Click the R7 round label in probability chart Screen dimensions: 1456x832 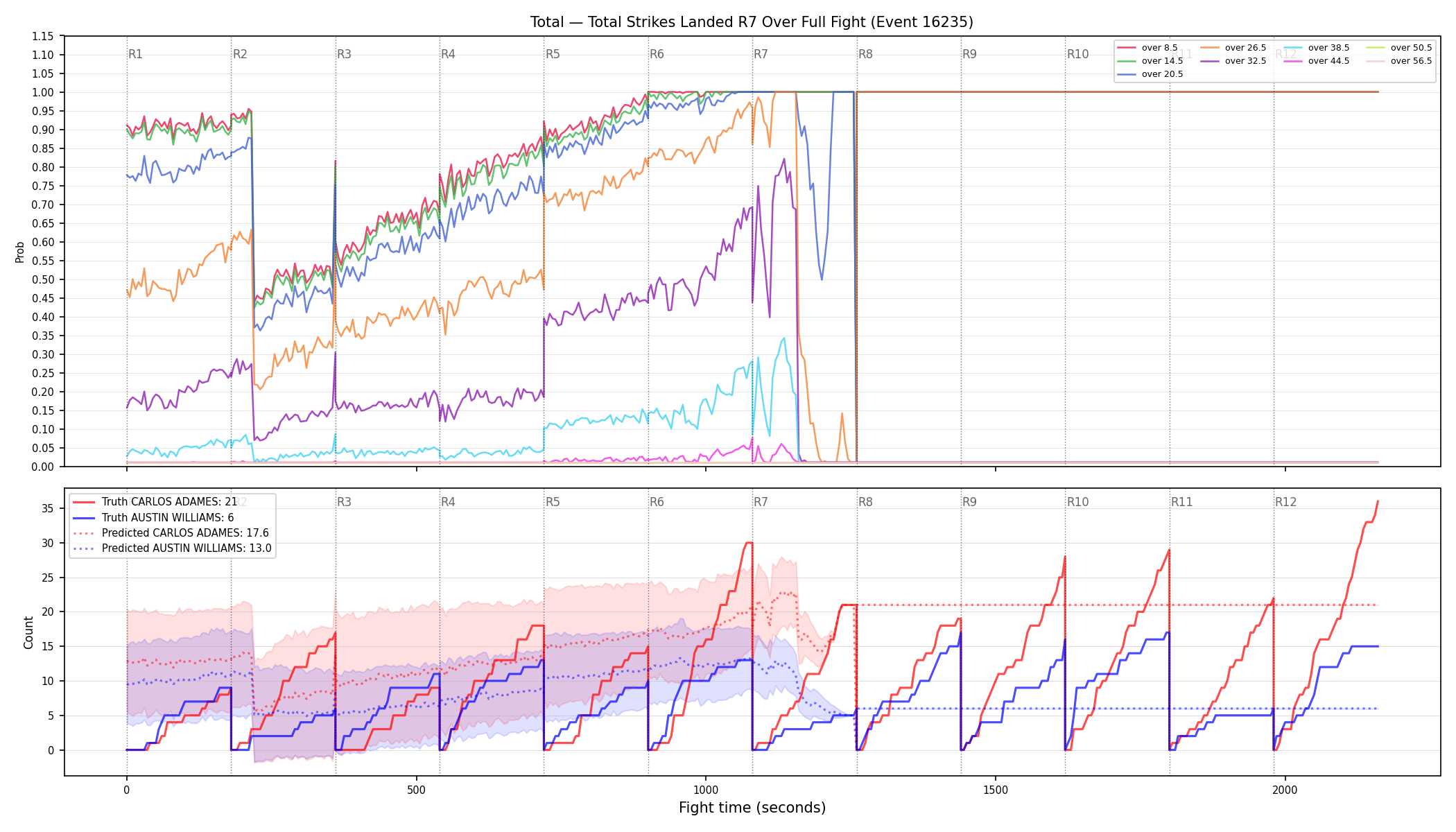(761, 54)
